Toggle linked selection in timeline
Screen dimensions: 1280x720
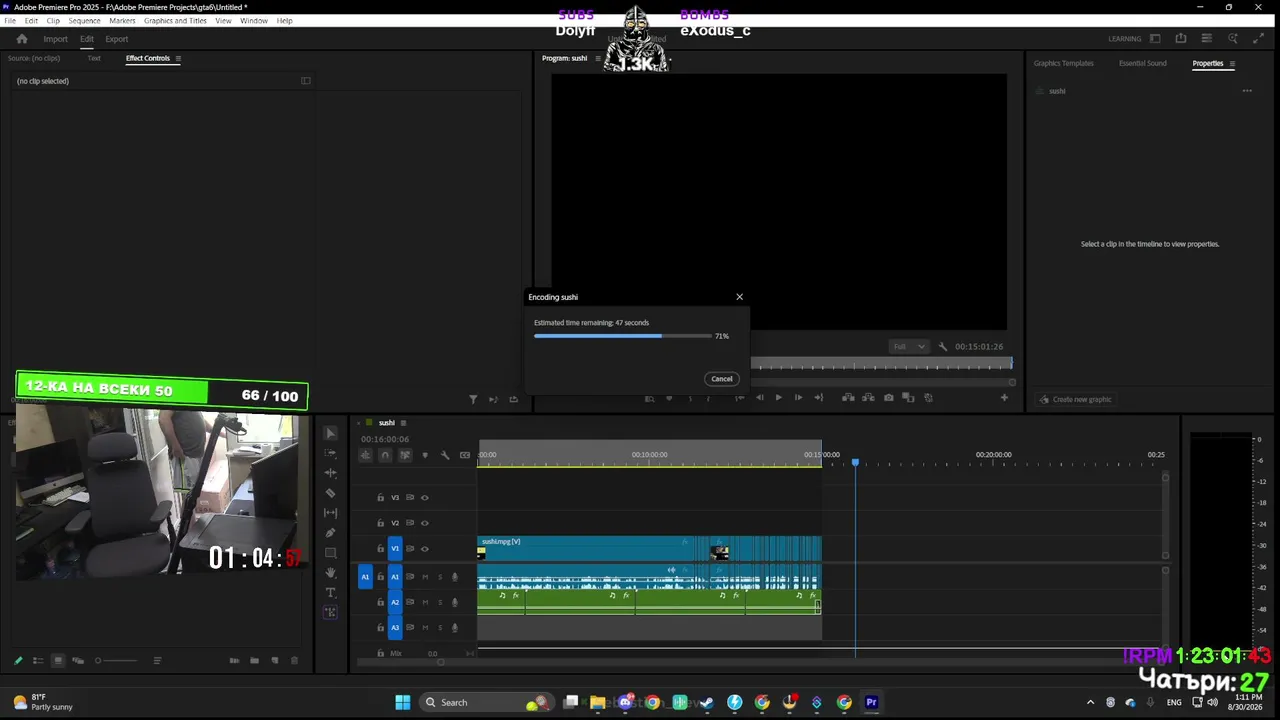coord(405,455)
